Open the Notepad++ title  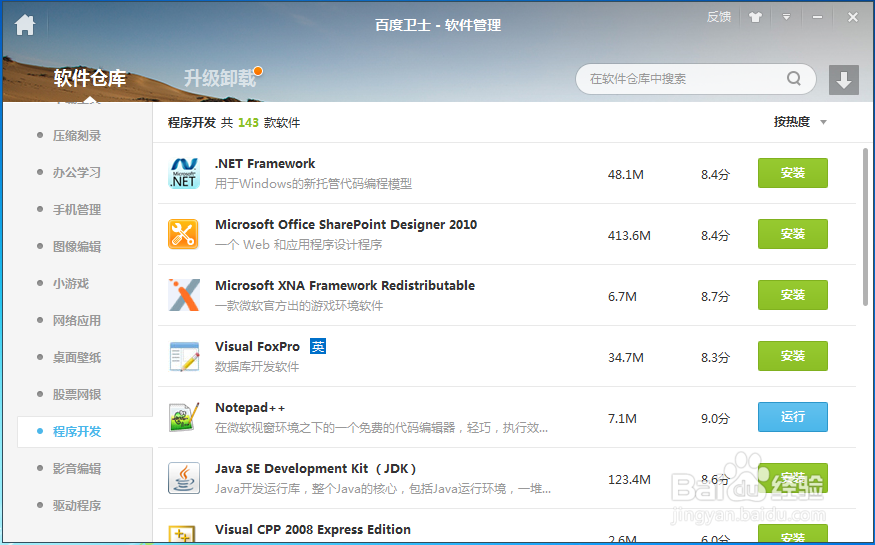250,408
